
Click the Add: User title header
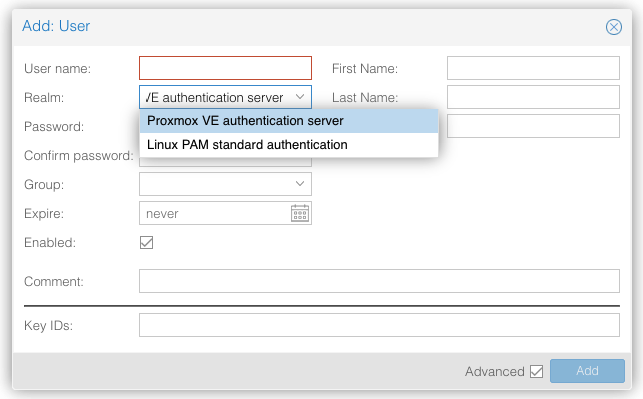point(56,26)
